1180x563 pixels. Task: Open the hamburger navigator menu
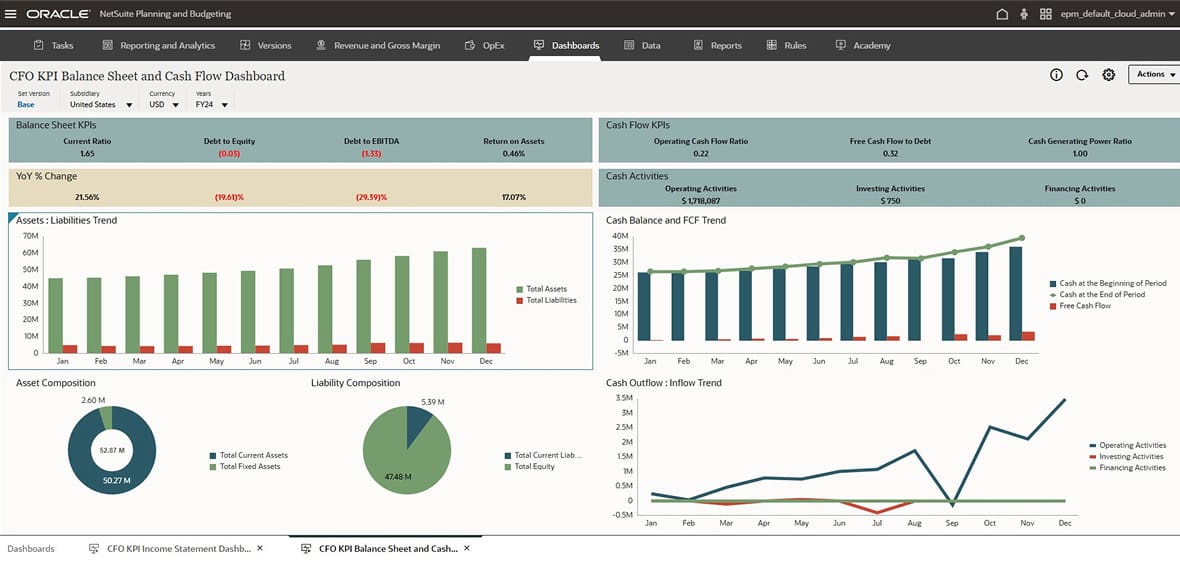[11, 14]
